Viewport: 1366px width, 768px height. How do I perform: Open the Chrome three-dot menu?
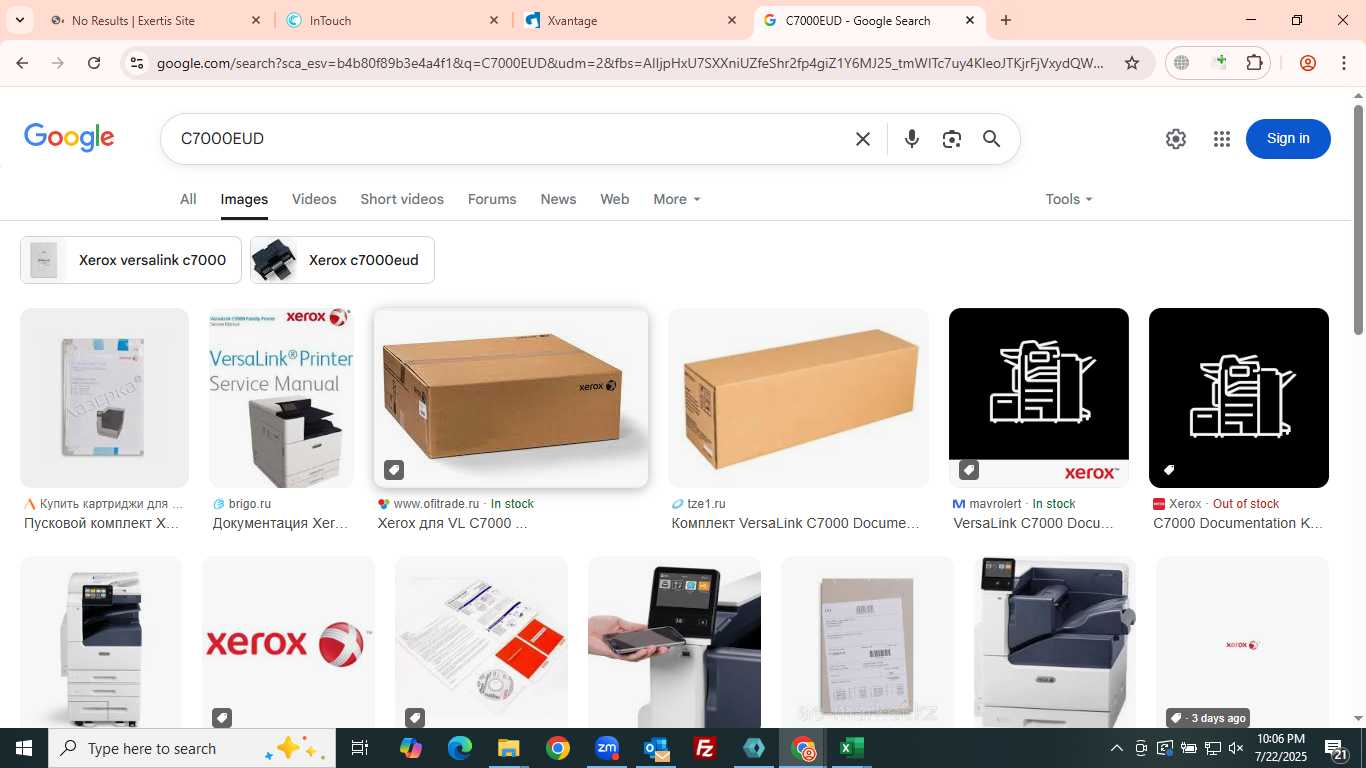click(1343, 63)
